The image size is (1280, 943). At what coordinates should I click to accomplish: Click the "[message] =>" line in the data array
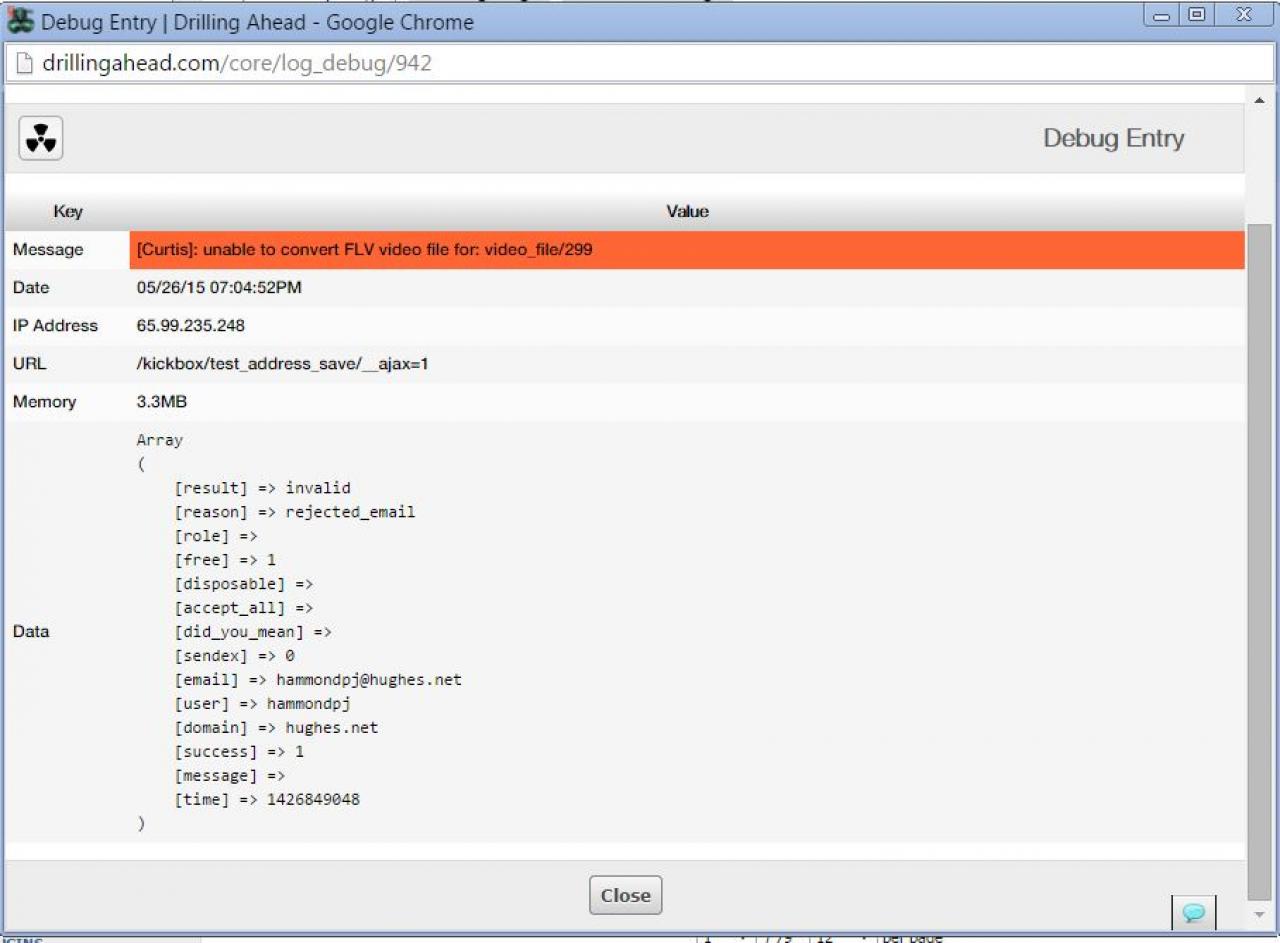(230, 776)
